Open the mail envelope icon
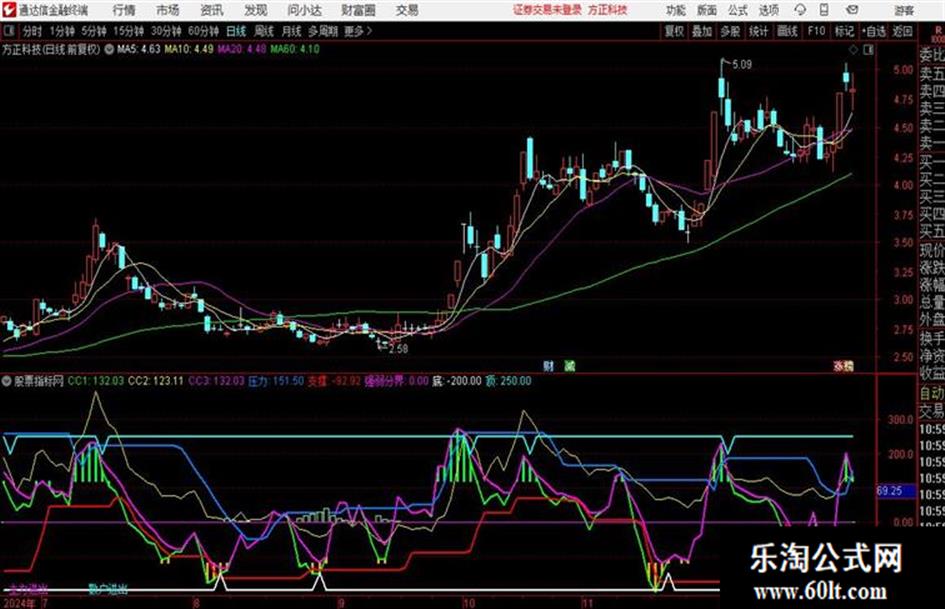Screen dimensions: 945x609 pos(852,10)
